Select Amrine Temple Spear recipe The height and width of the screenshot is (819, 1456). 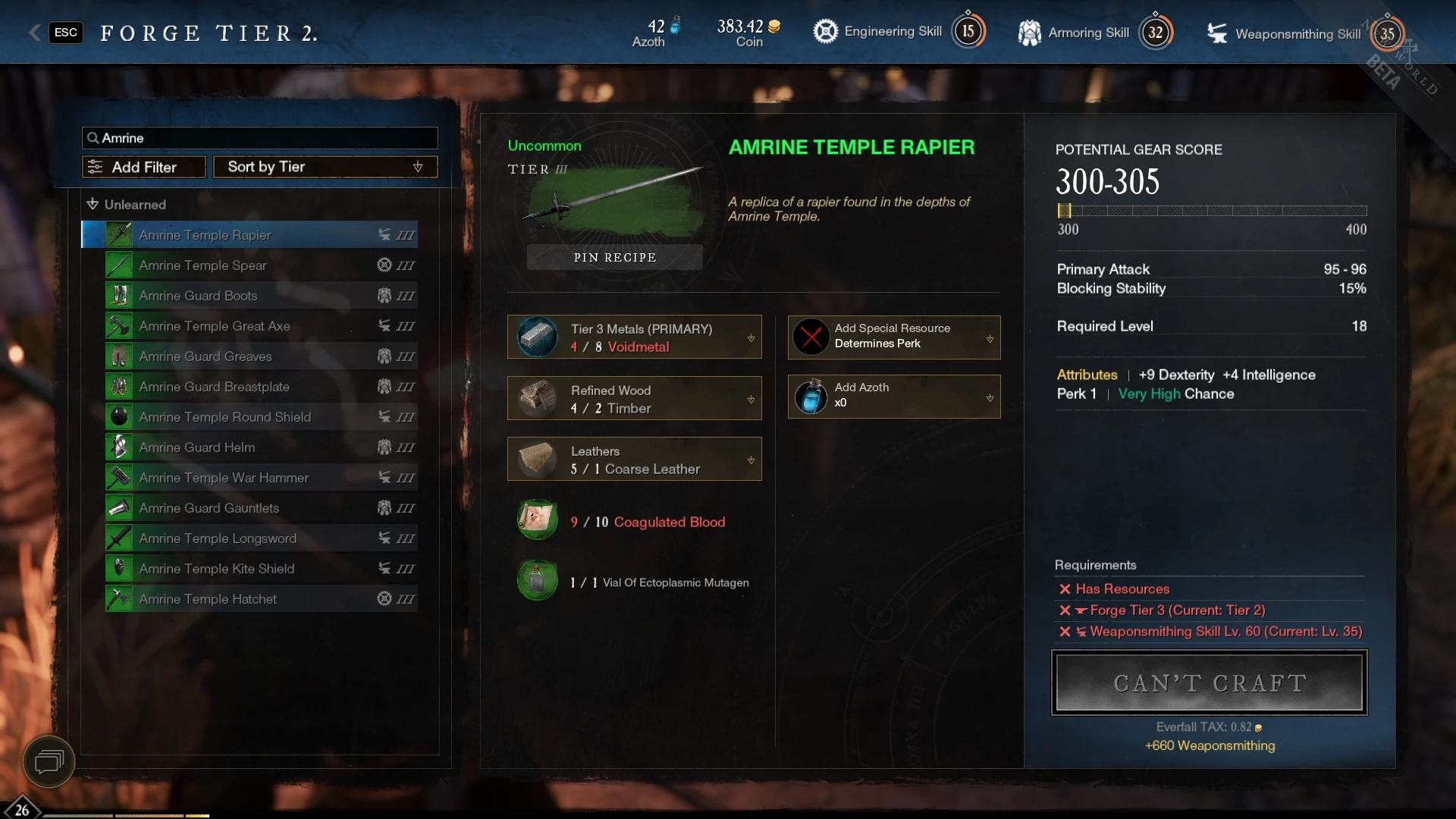point(261,265)
